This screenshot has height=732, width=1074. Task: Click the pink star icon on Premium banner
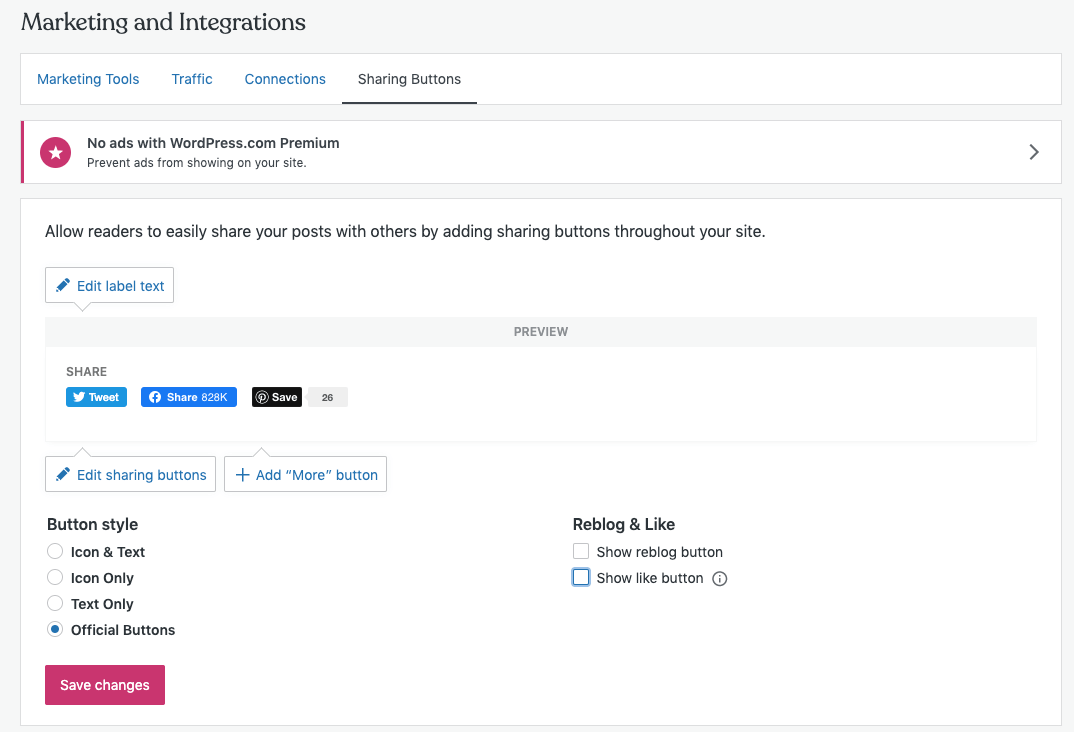(56, 152)
